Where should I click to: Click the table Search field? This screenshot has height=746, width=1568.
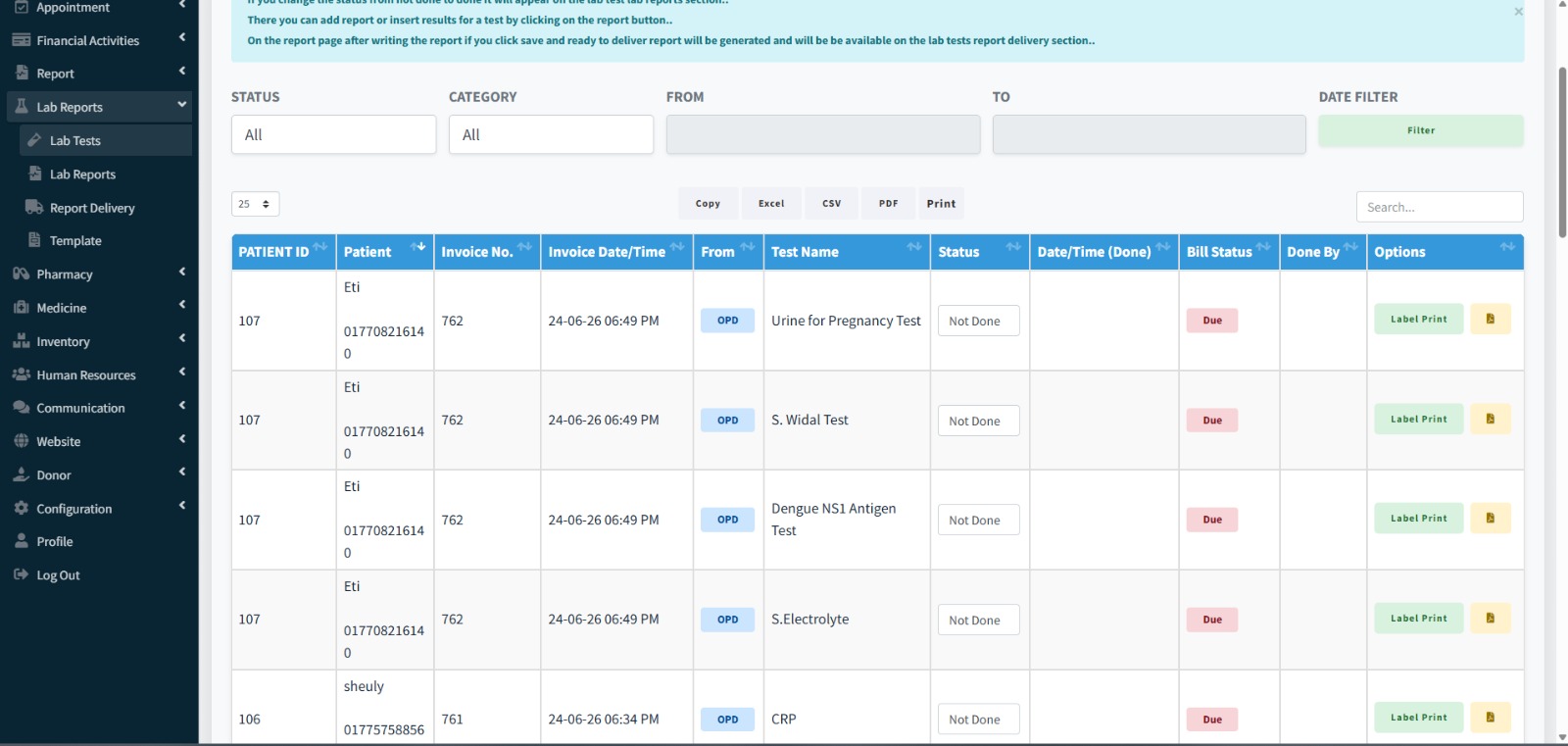1440,207
